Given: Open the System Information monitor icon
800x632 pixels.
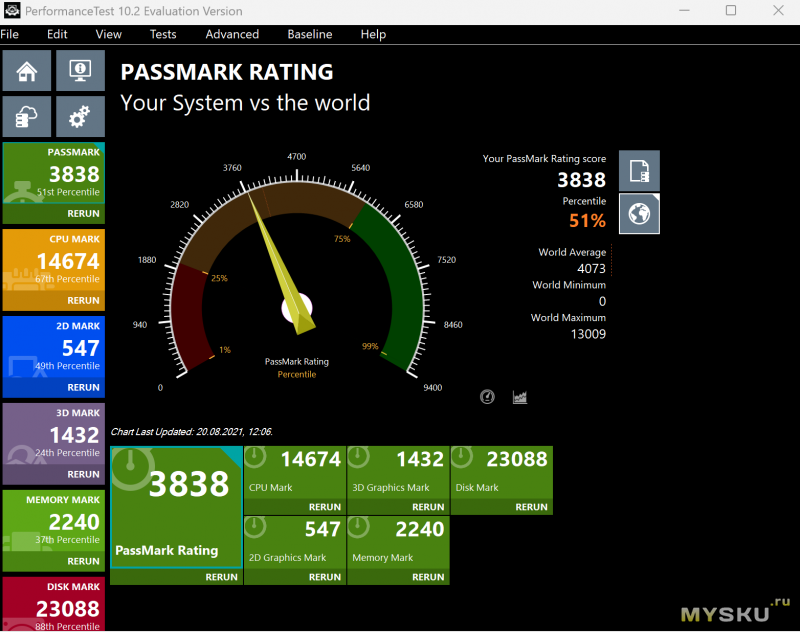Looking at the screenshot, I should pyautogui.click(x=80, y=71).
